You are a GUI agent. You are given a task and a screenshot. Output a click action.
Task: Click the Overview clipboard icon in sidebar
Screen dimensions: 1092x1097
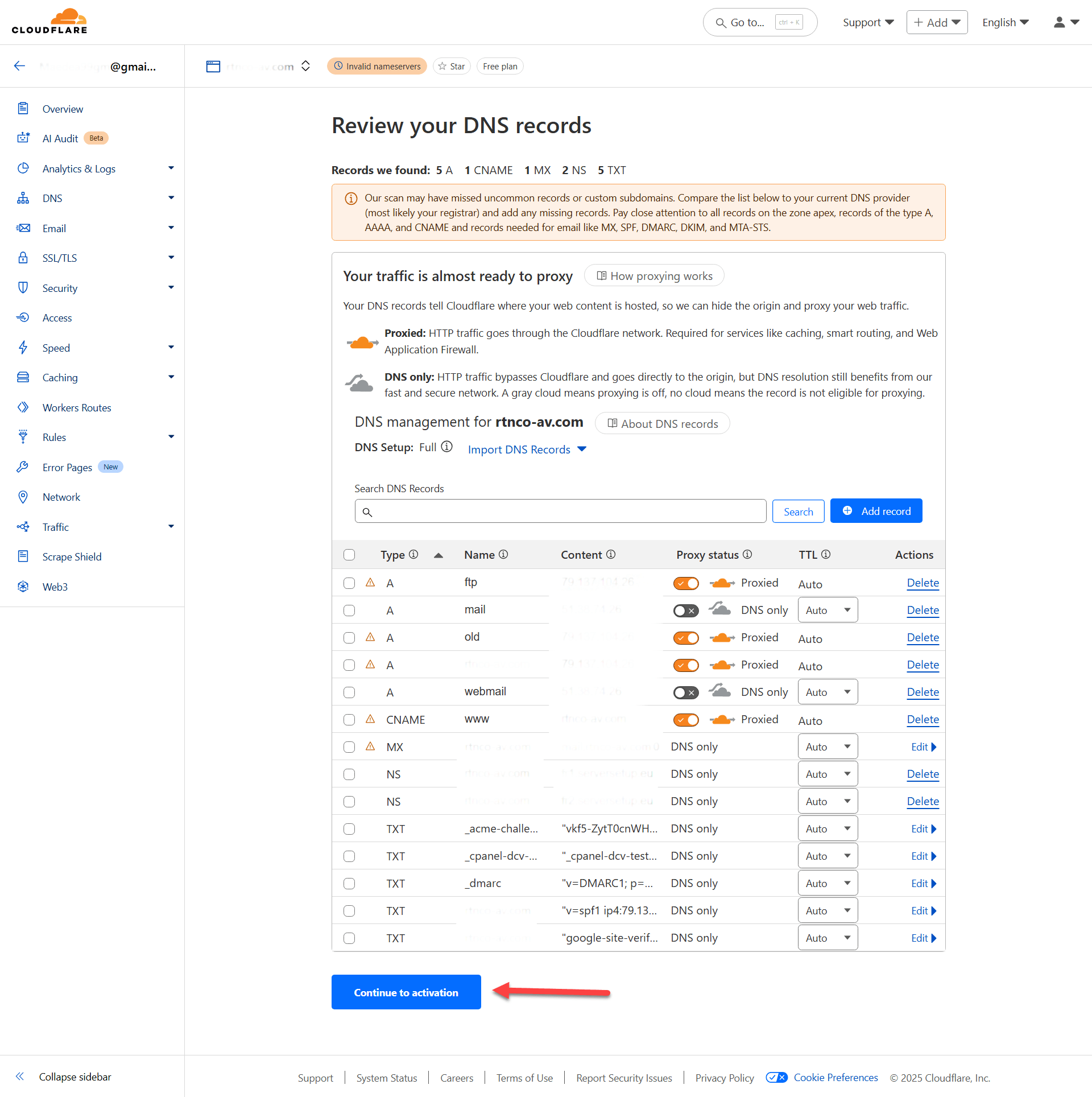[23, 108]
